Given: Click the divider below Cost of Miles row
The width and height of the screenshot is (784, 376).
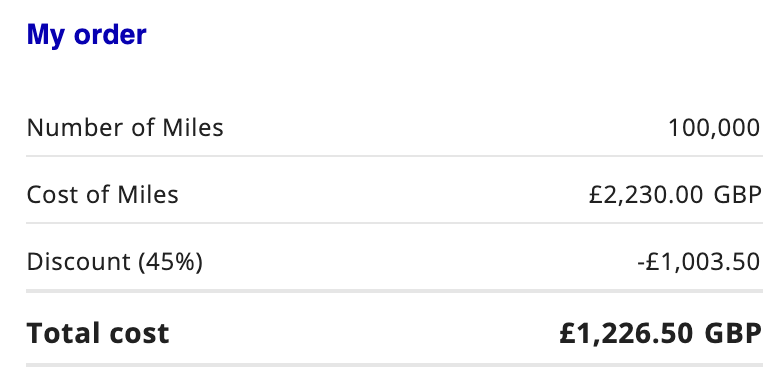Looking at the screenshot, I should (x=394, y=223).
